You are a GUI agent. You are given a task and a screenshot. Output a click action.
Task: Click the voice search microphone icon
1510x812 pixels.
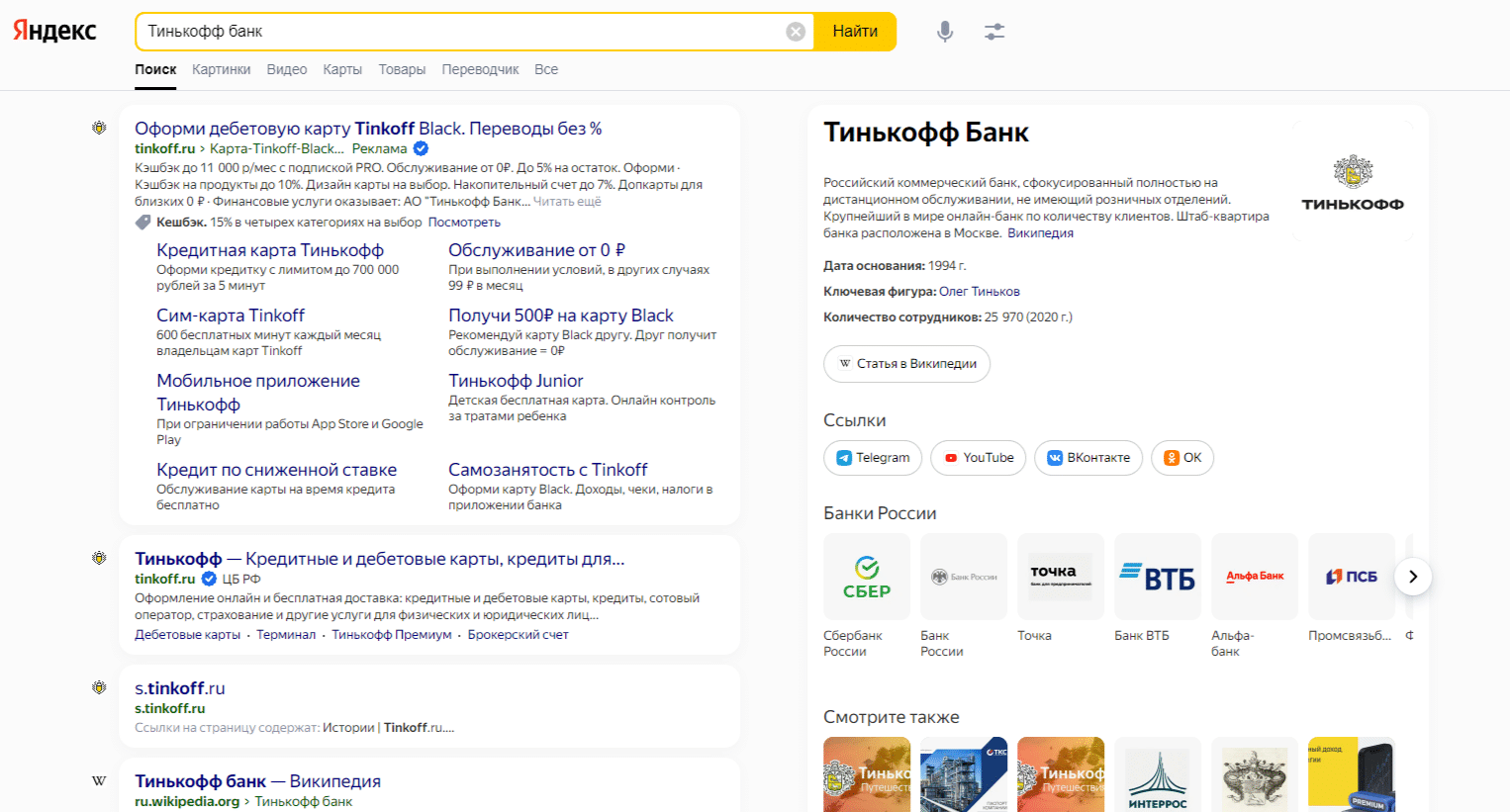click(x=945, y=32)
